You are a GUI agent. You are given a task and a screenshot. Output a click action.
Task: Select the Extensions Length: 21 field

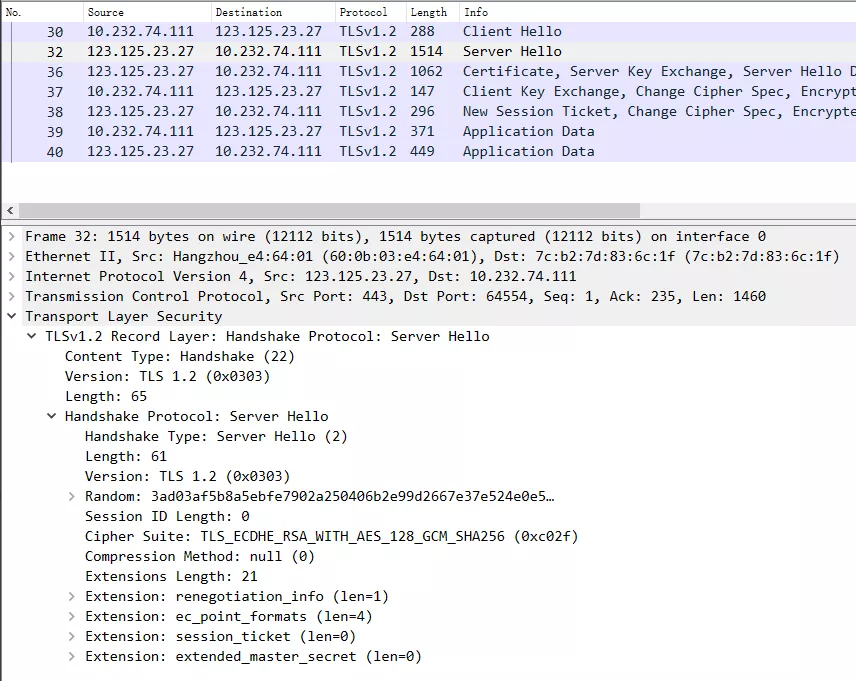point(171,577)
